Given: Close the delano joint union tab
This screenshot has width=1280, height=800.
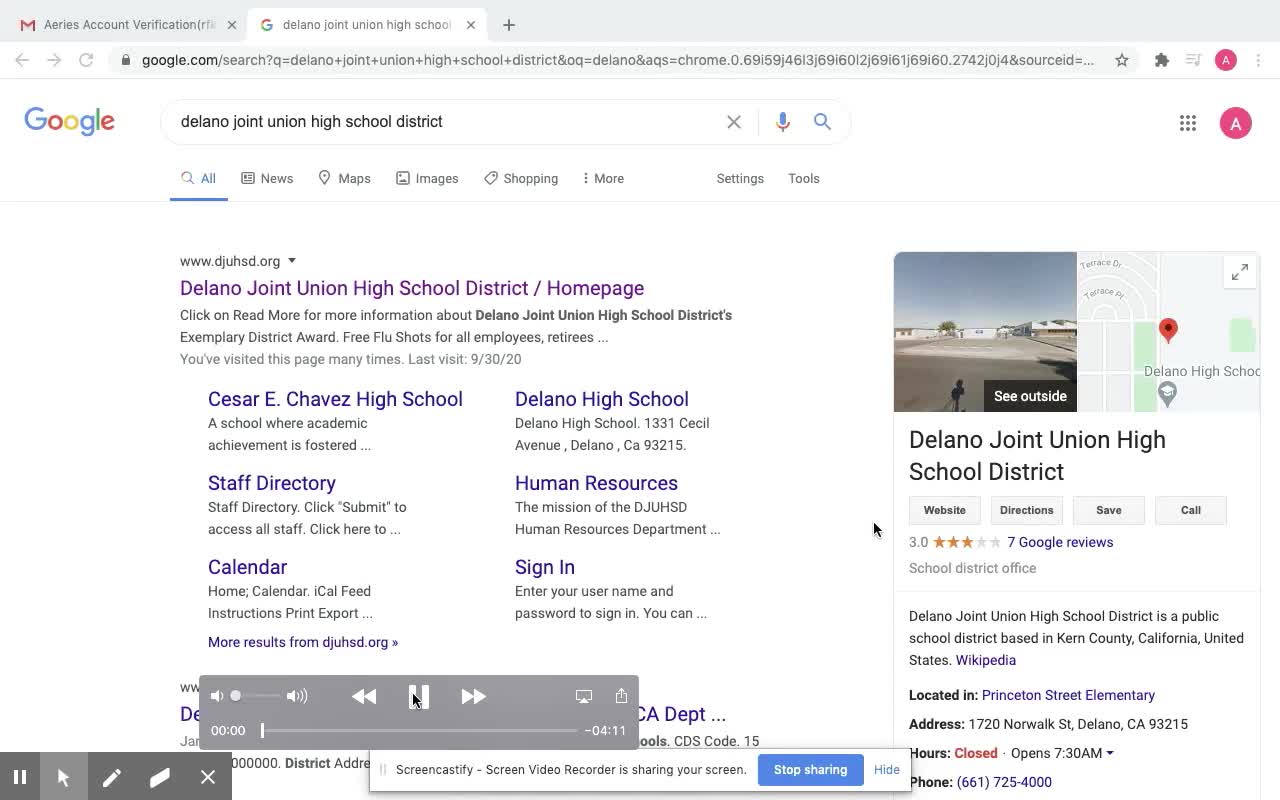Looking at the screenshot, I should 472,25.
